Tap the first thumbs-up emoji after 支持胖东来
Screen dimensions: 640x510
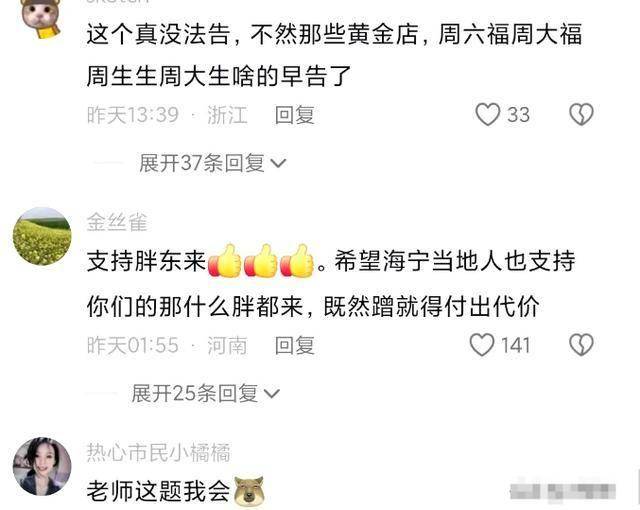[224, 261]
